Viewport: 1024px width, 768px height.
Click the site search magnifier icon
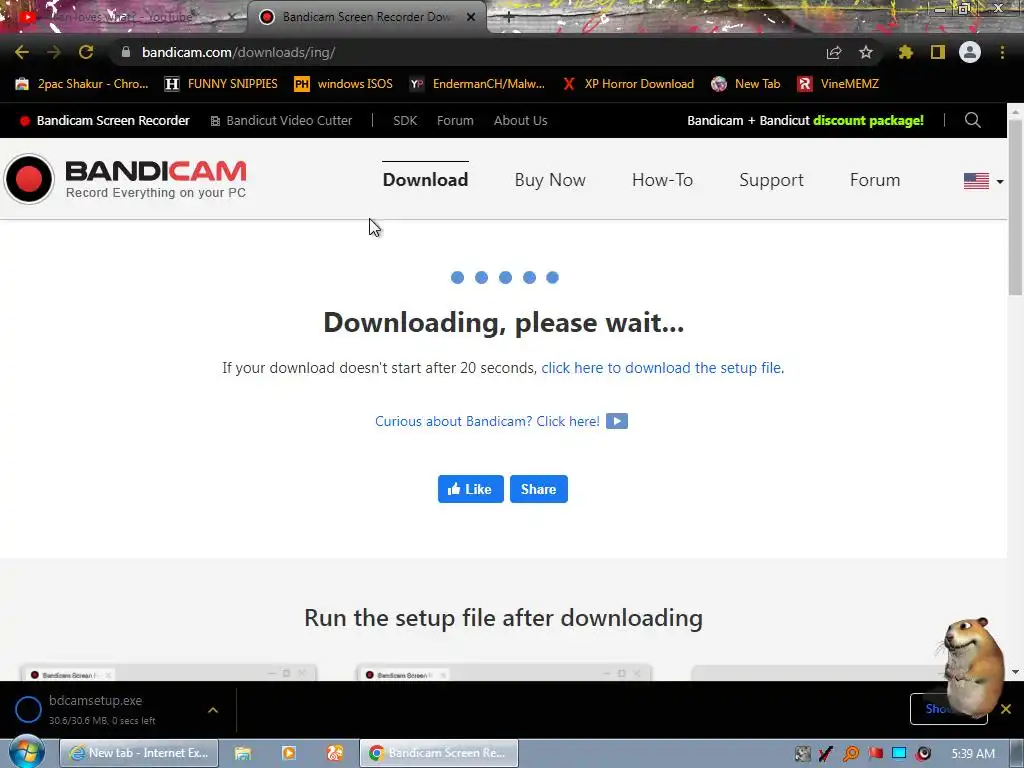click(x=972, y=120)
